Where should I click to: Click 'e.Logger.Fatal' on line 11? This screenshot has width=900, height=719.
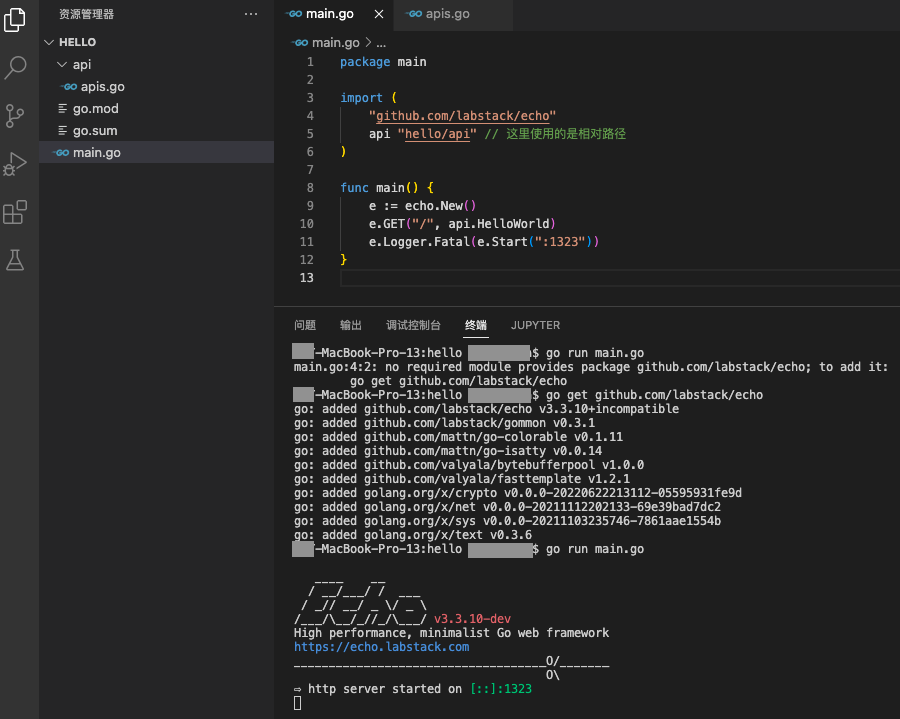(x=419, y=242)
